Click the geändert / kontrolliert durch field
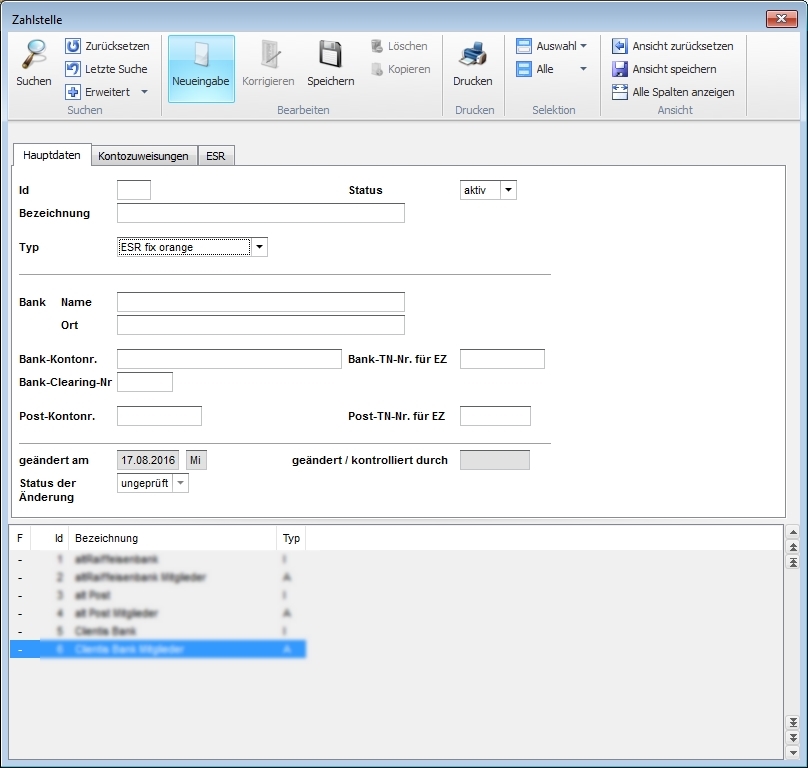The width and height of the screenshot is (808, 768). pyautogui.click(x=495, y=460)
